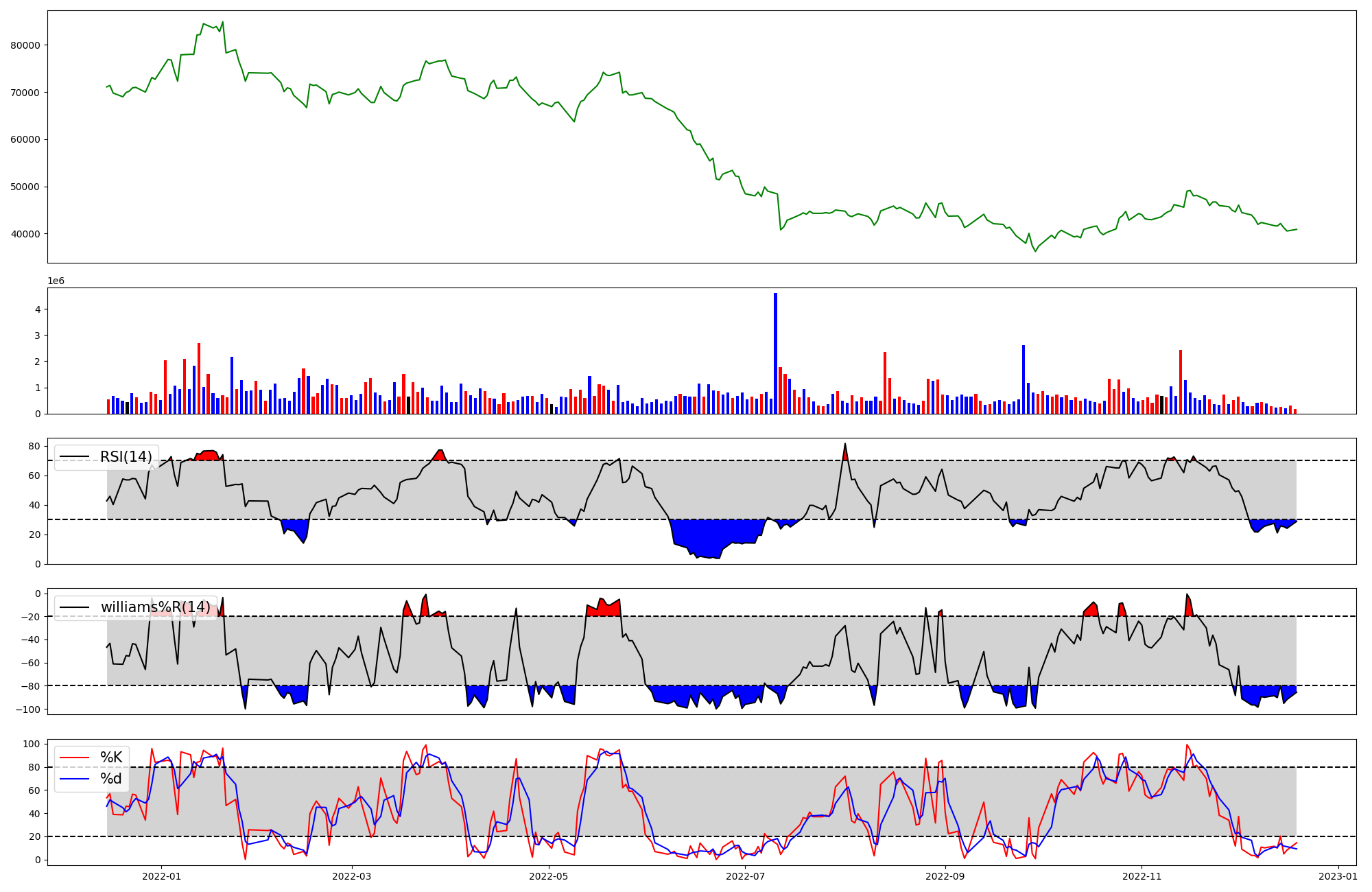Click the tallest blue volume bar in July

point(775,353)
